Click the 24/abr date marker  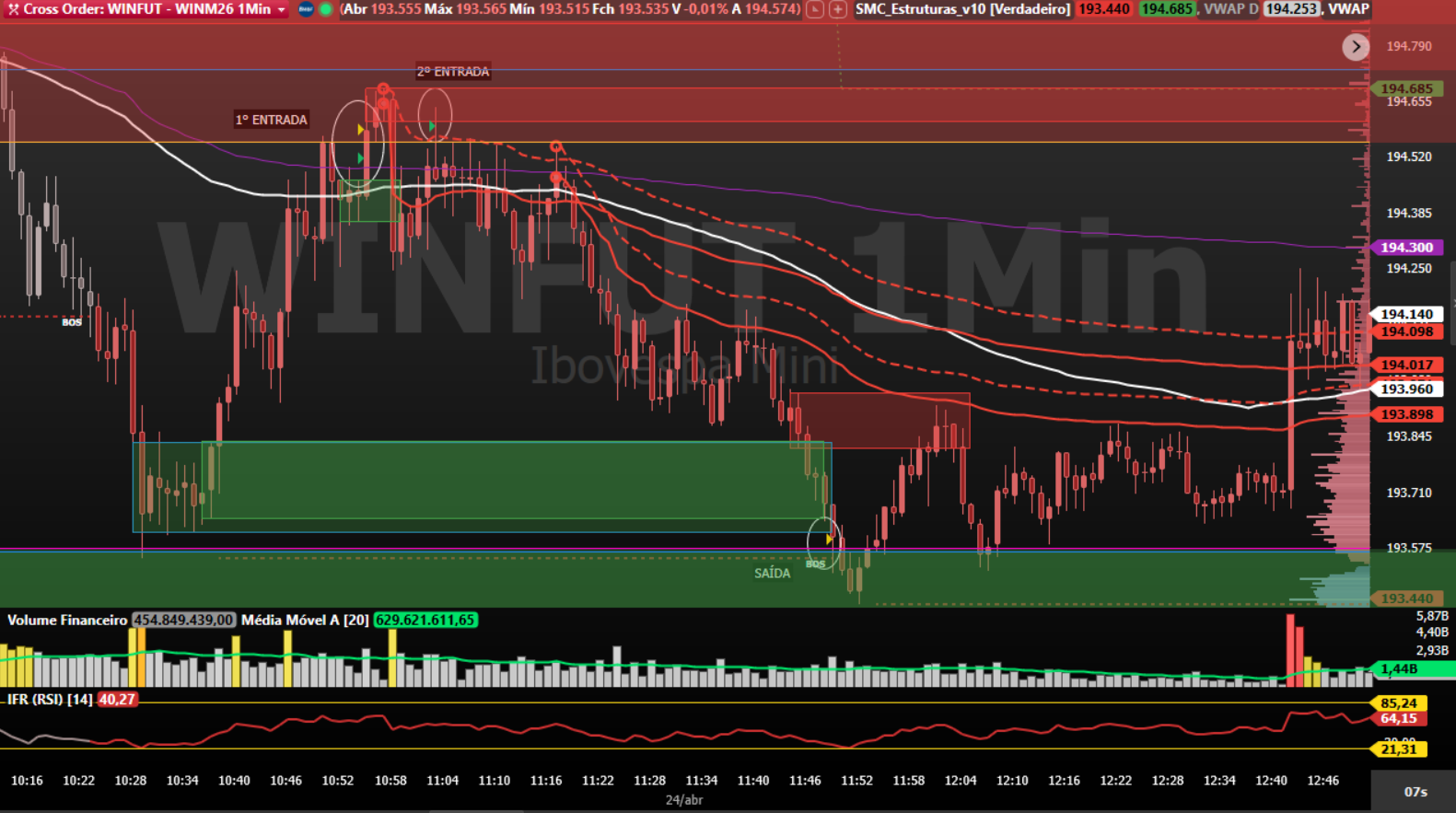[x=683, y=800]
